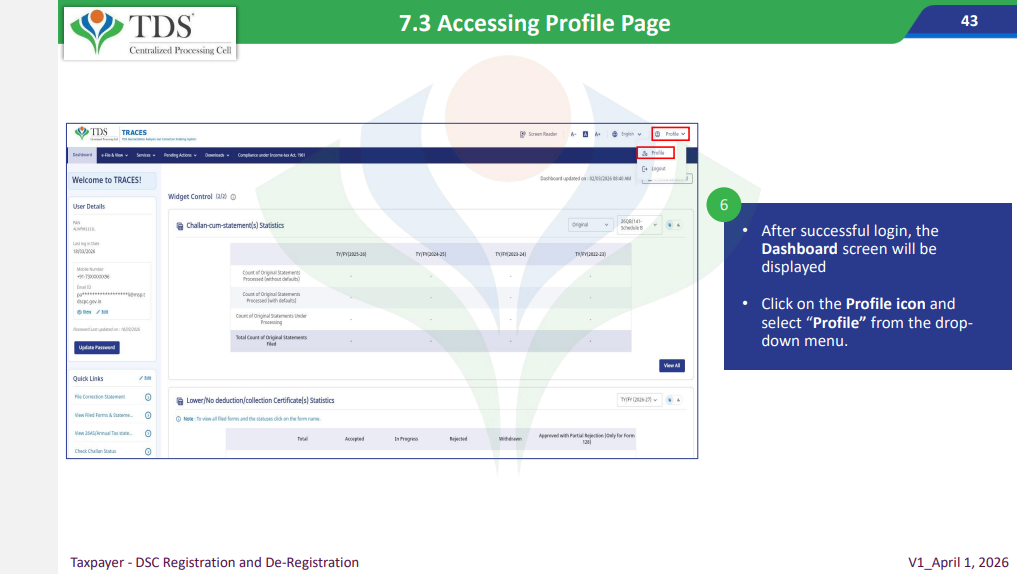This screenshot has height=574, width=1017.
Task: Click the View All button
Action: pos(671,365)
